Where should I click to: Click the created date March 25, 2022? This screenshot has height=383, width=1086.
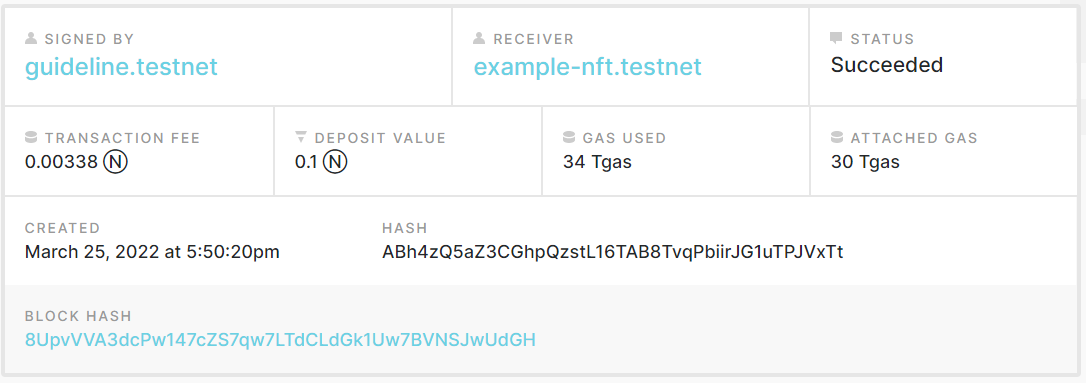pos(152,252)
